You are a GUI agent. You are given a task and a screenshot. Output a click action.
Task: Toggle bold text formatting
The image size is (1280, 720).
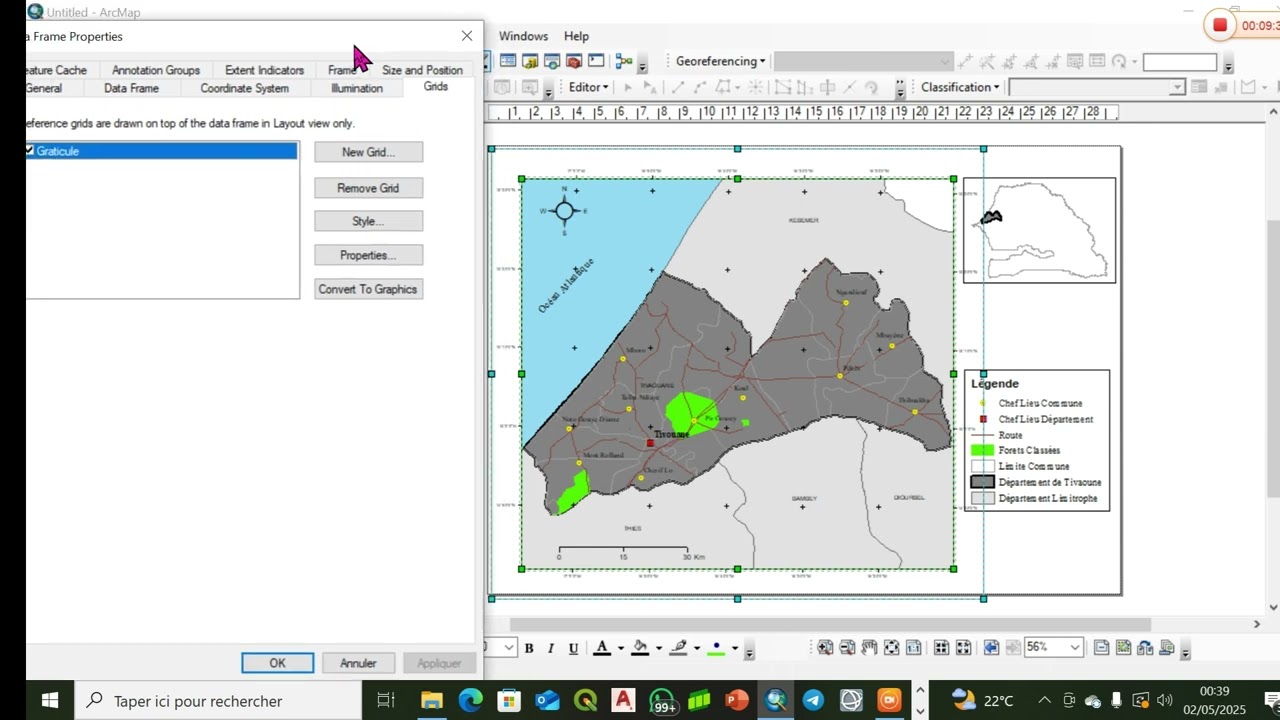[529, 648]
